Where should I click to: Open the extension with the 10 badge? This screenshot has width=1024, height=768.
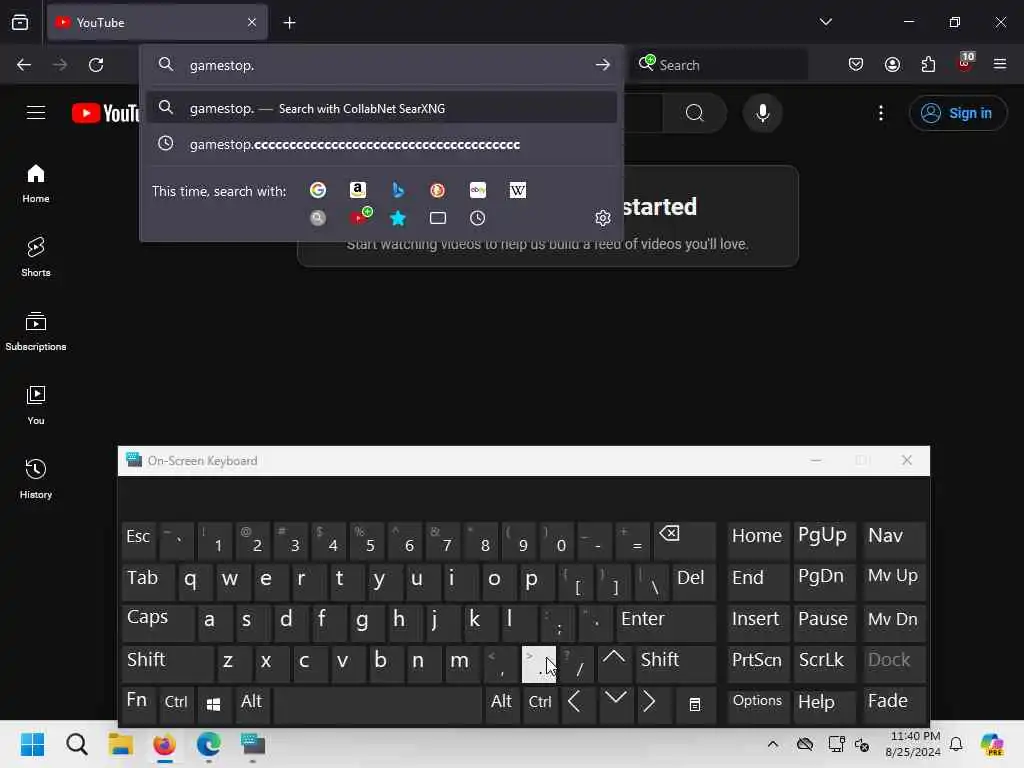click(x=965, y=63)
